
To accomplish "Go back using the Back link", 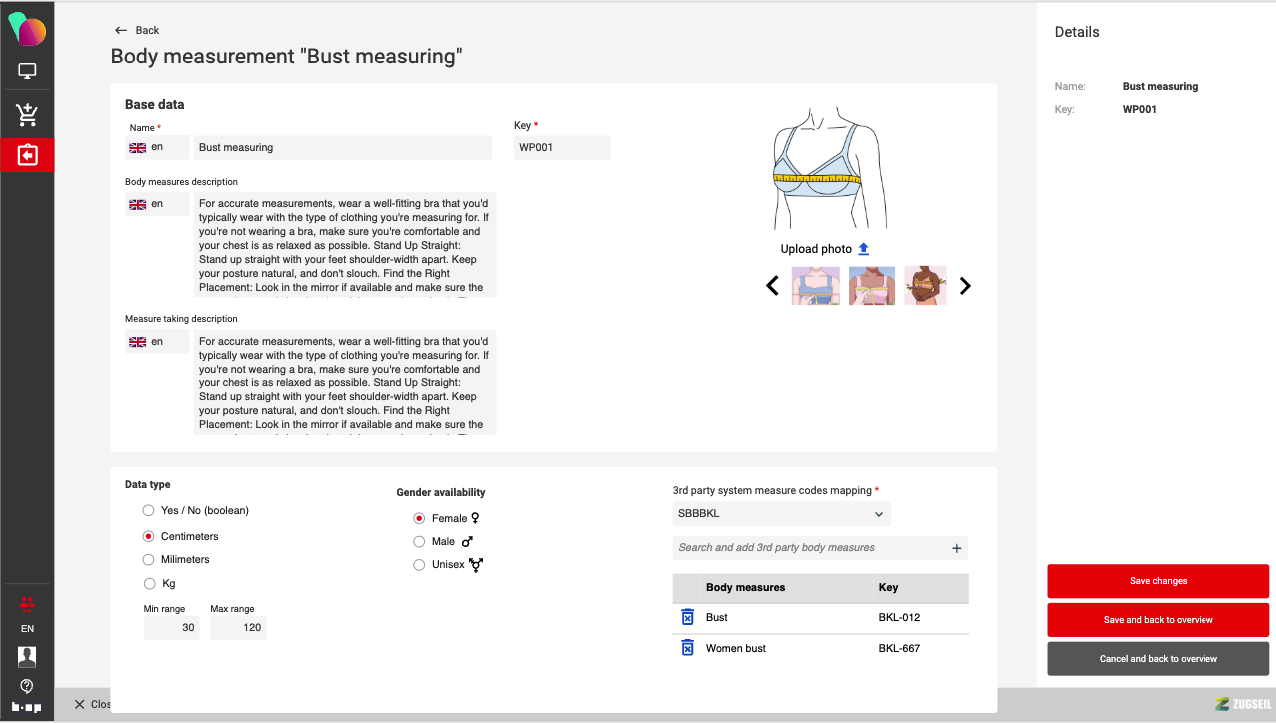I will pos(137,30).
